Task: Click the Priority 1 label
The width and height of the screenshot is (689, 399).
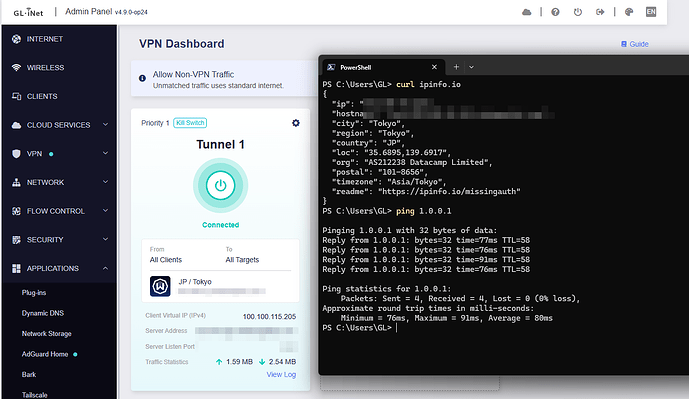Action: pos(155,123)
